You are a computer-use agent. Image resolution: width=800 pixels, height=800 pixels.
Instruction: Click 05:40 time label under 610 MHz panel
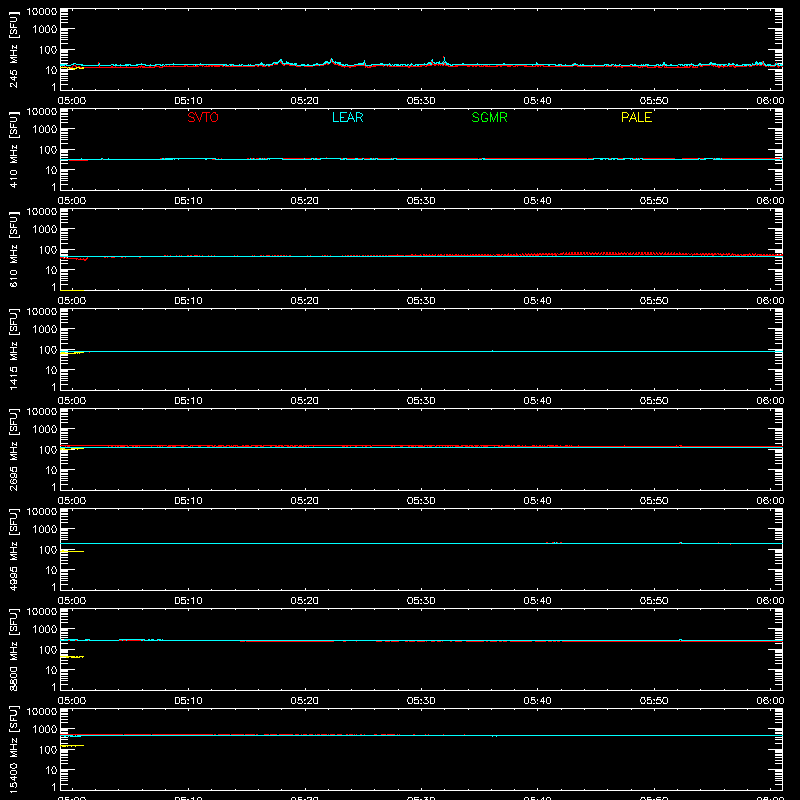click(x=537, y=301)
